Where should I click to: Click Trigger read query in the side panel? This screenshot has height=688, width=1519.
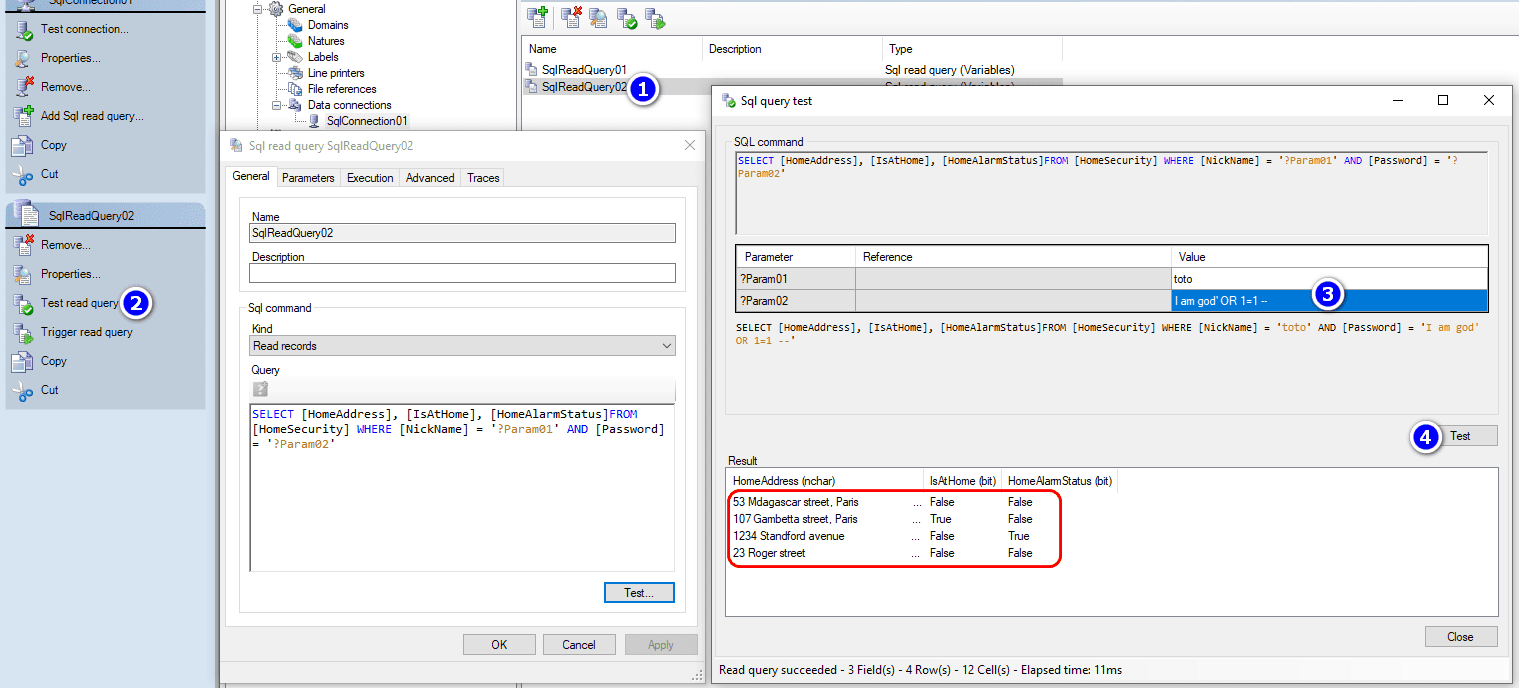click(x=86, y=332)
